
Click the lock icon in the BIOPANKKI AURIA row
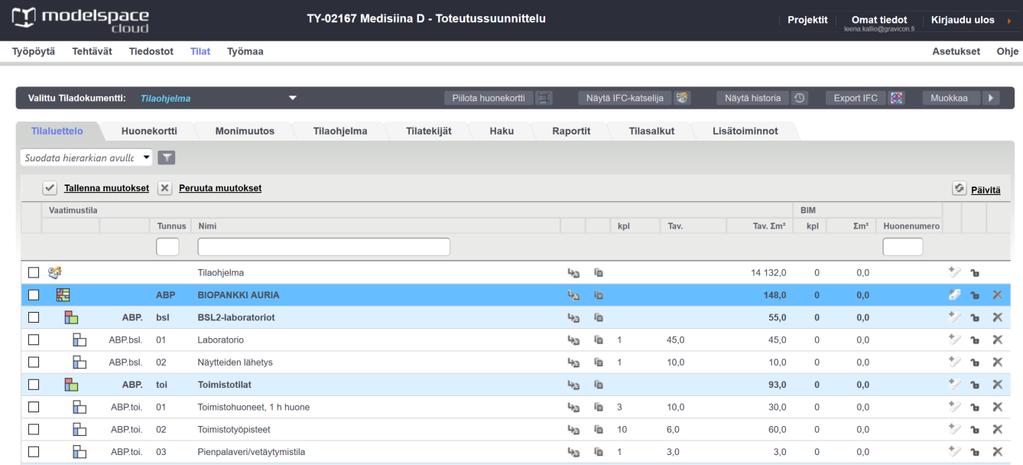tap(975, 295)
